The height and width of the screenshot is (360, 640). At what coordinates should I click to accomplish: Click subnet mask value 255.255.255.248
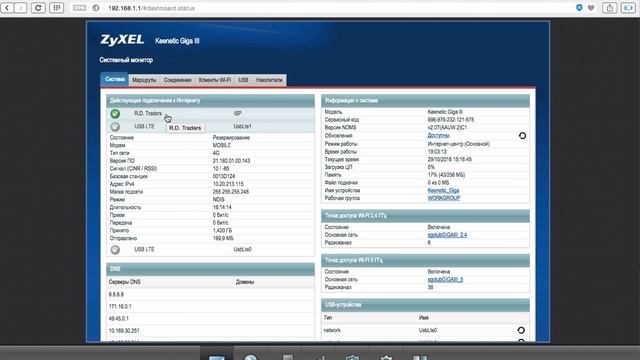tap(231, 192)
